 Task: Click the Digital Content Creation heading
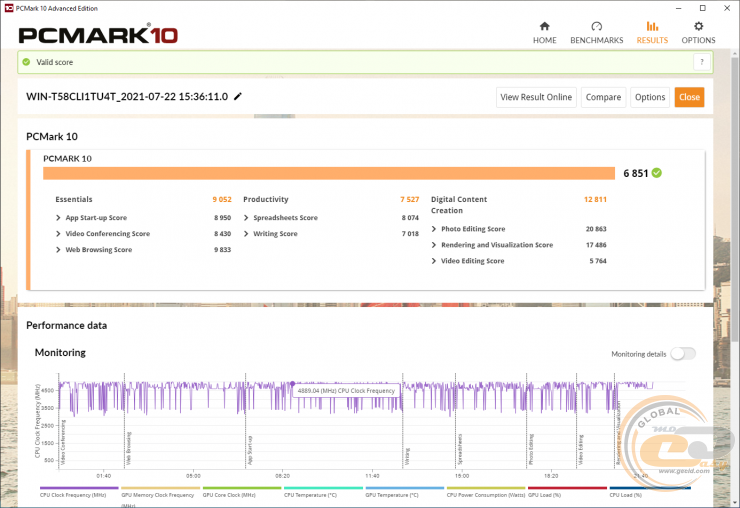(459, 205)
